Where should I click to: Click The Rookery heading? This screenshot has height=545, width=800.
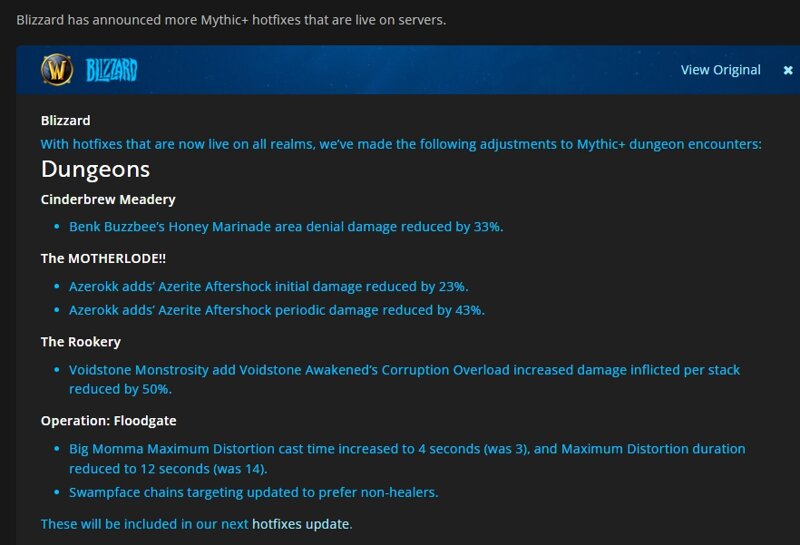pyautogui.click(x=81, y=342)
